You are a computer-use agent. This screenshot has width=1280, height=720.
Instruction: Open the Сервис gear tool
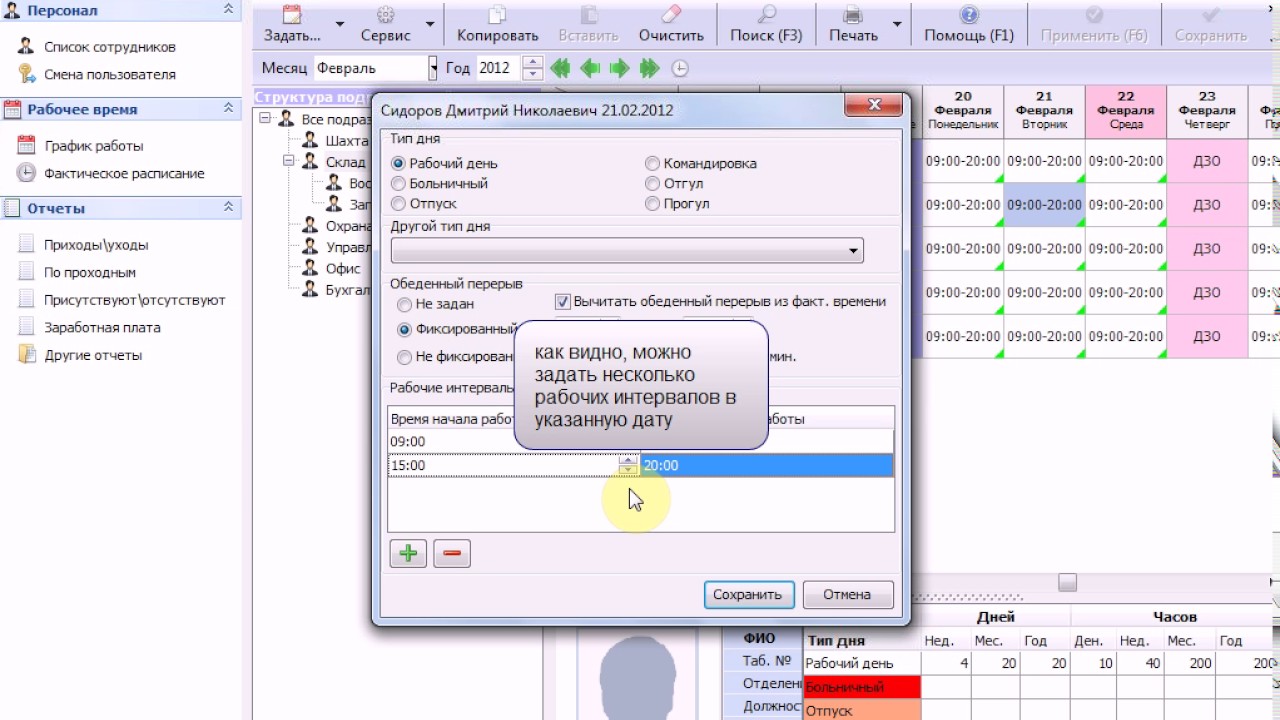click(x=386, y=25)
